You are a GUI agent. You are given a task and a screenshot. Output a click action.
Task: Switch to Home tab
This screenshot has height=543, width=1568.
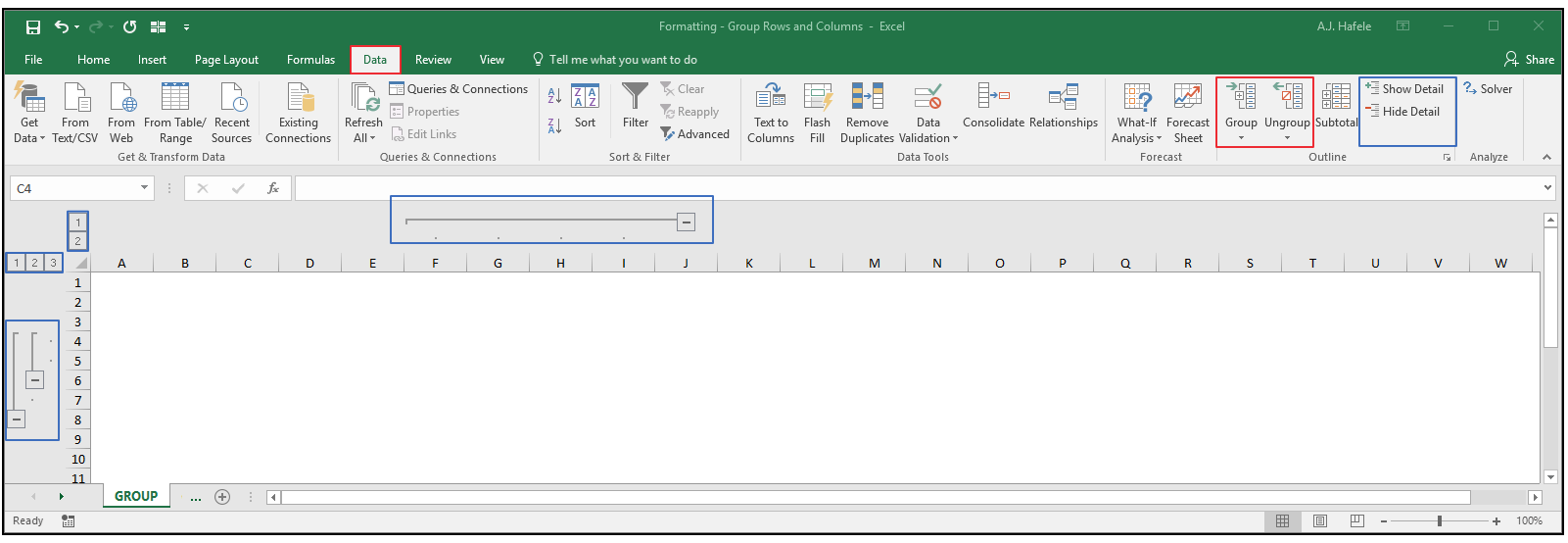point(94,60)
